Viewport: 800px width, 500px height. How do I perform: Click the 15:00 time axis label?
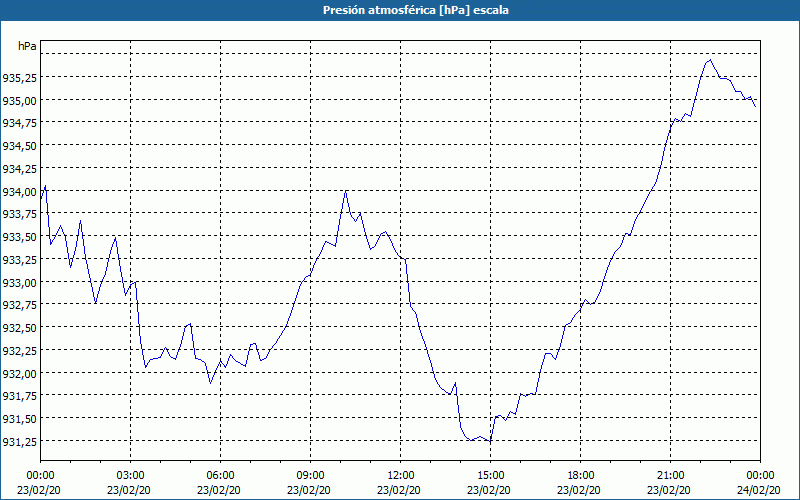(x=490, y=476)
